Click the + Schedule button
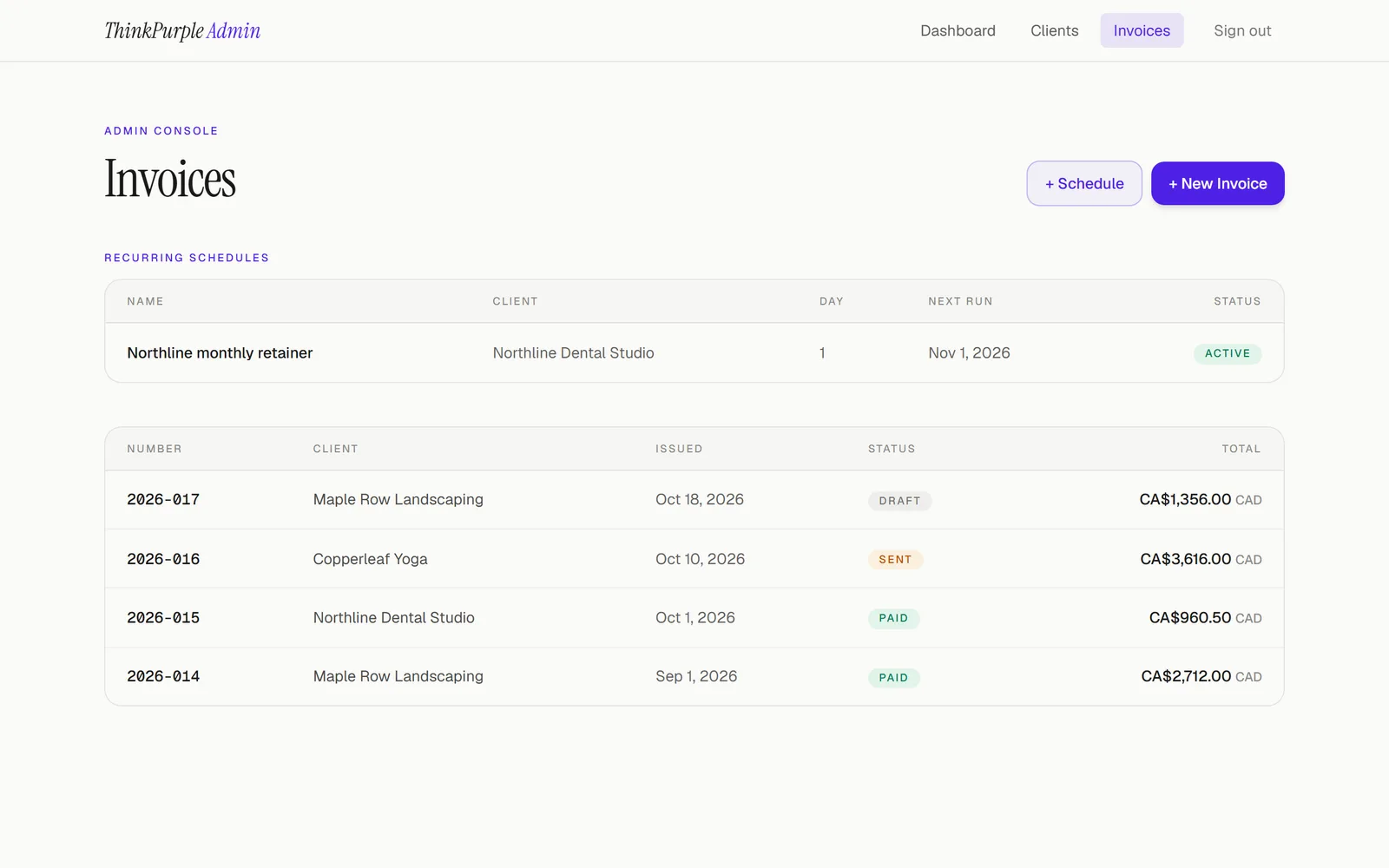 [1084, 183]
